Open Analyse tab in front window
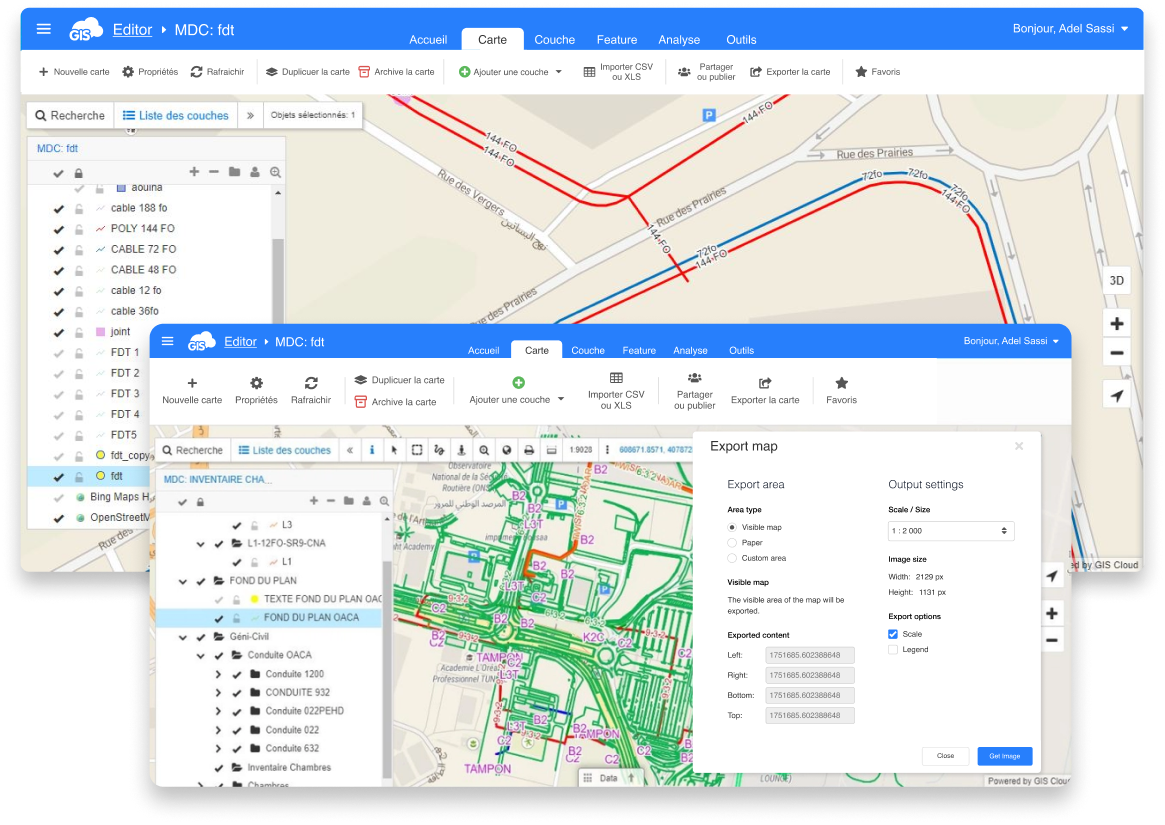The height and width of the screenshot is (825, 1165). pos(690,350)
